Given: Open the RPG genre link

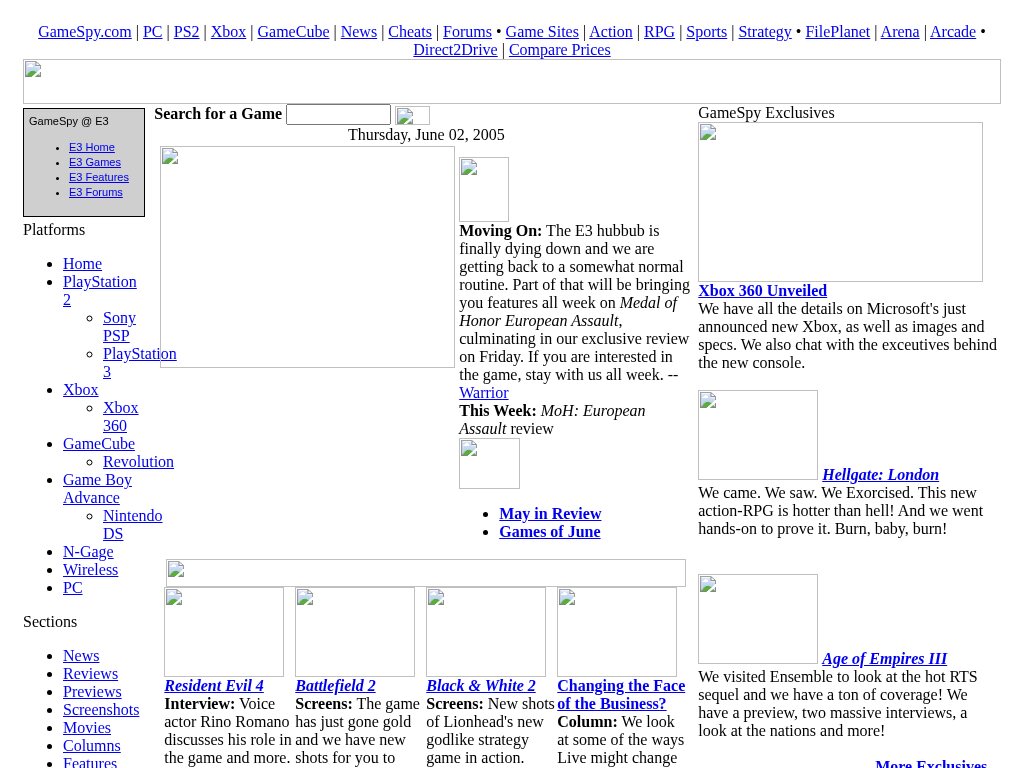Looking at the screenshot, I should point(659,31).
